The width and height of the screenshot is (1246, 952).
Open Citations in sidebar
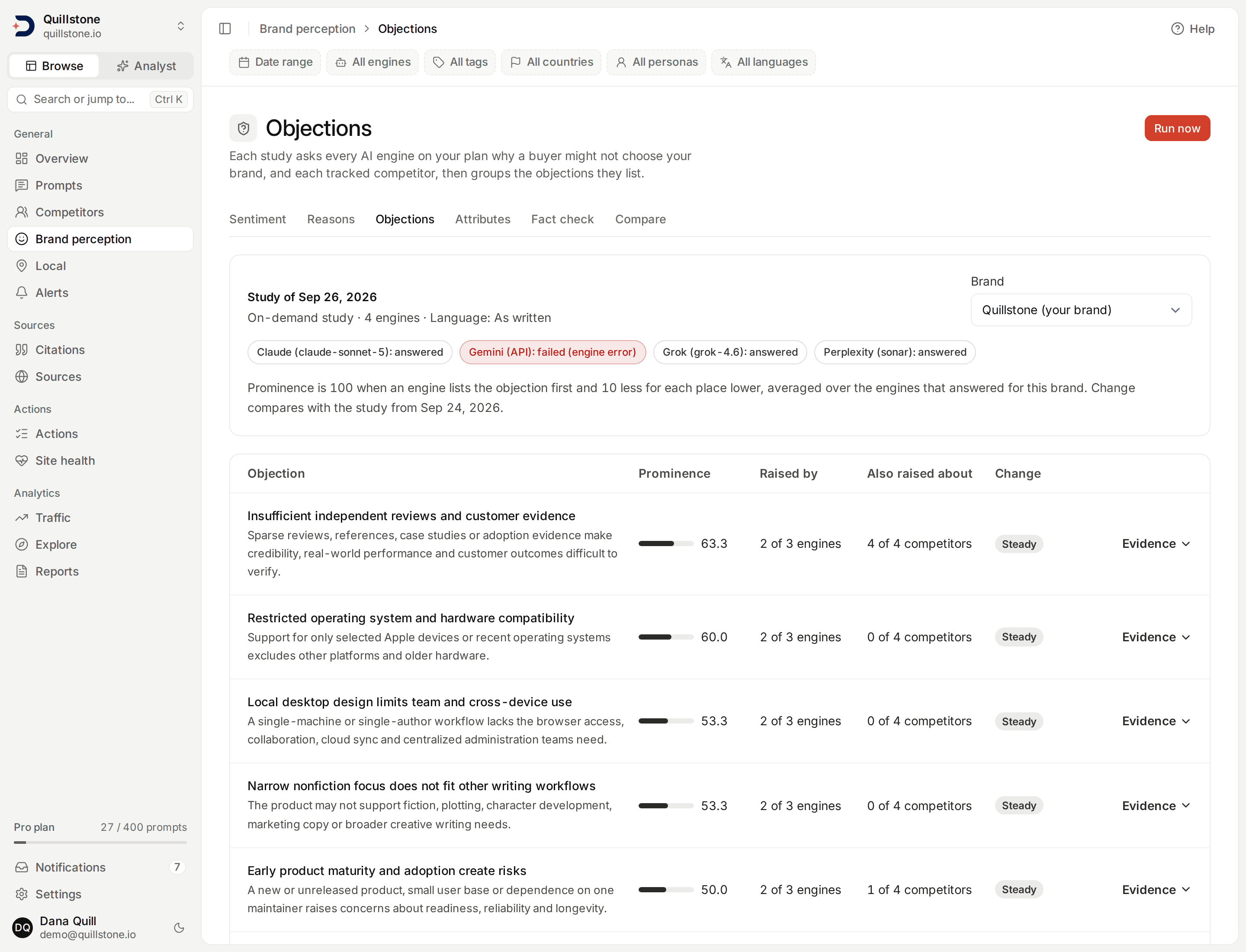pyautogui.click(x=100, y=350)
